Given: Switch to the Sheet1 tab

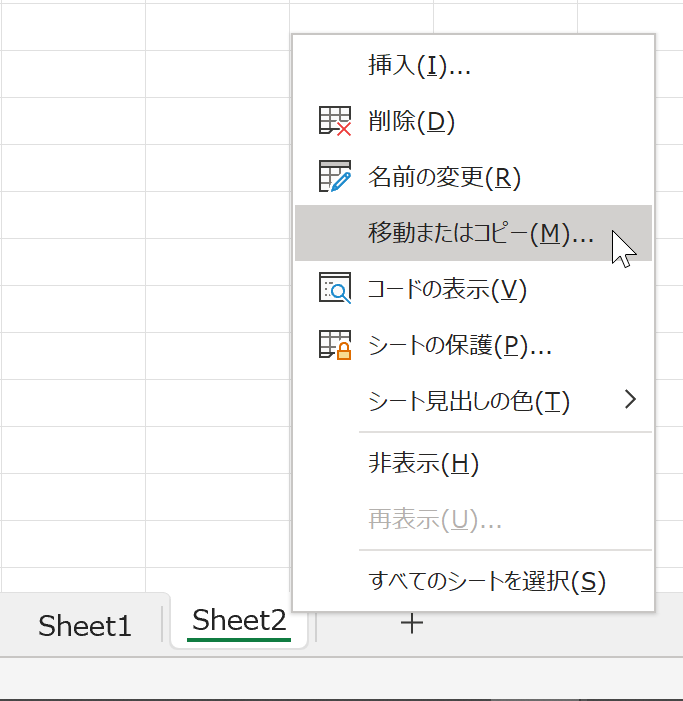Looking at the screenshot, I should point(84,625).
